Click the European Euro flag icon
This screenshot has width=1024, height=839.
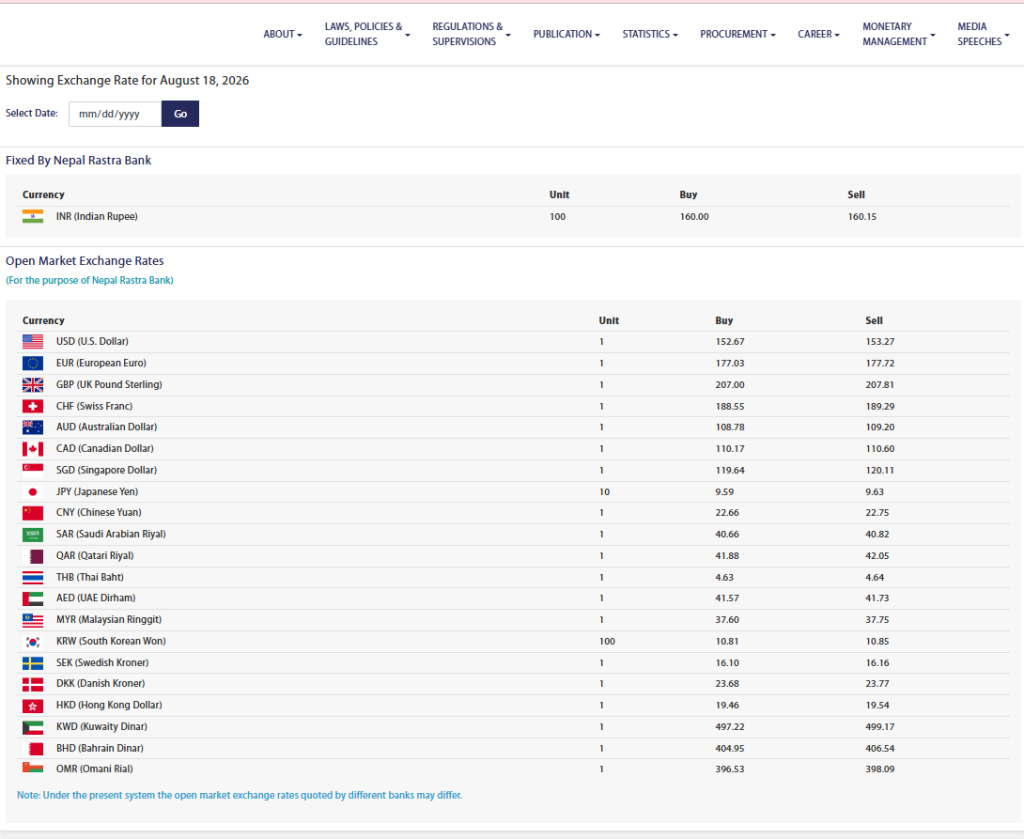(x=33, y=363)
